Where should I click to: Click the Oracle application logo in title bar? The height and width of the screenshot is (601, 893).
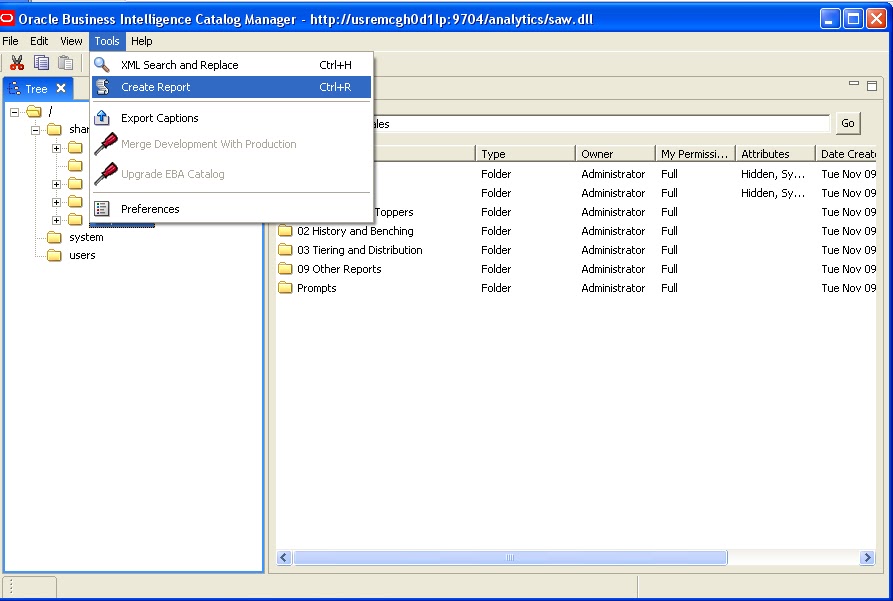coord(7,19)
